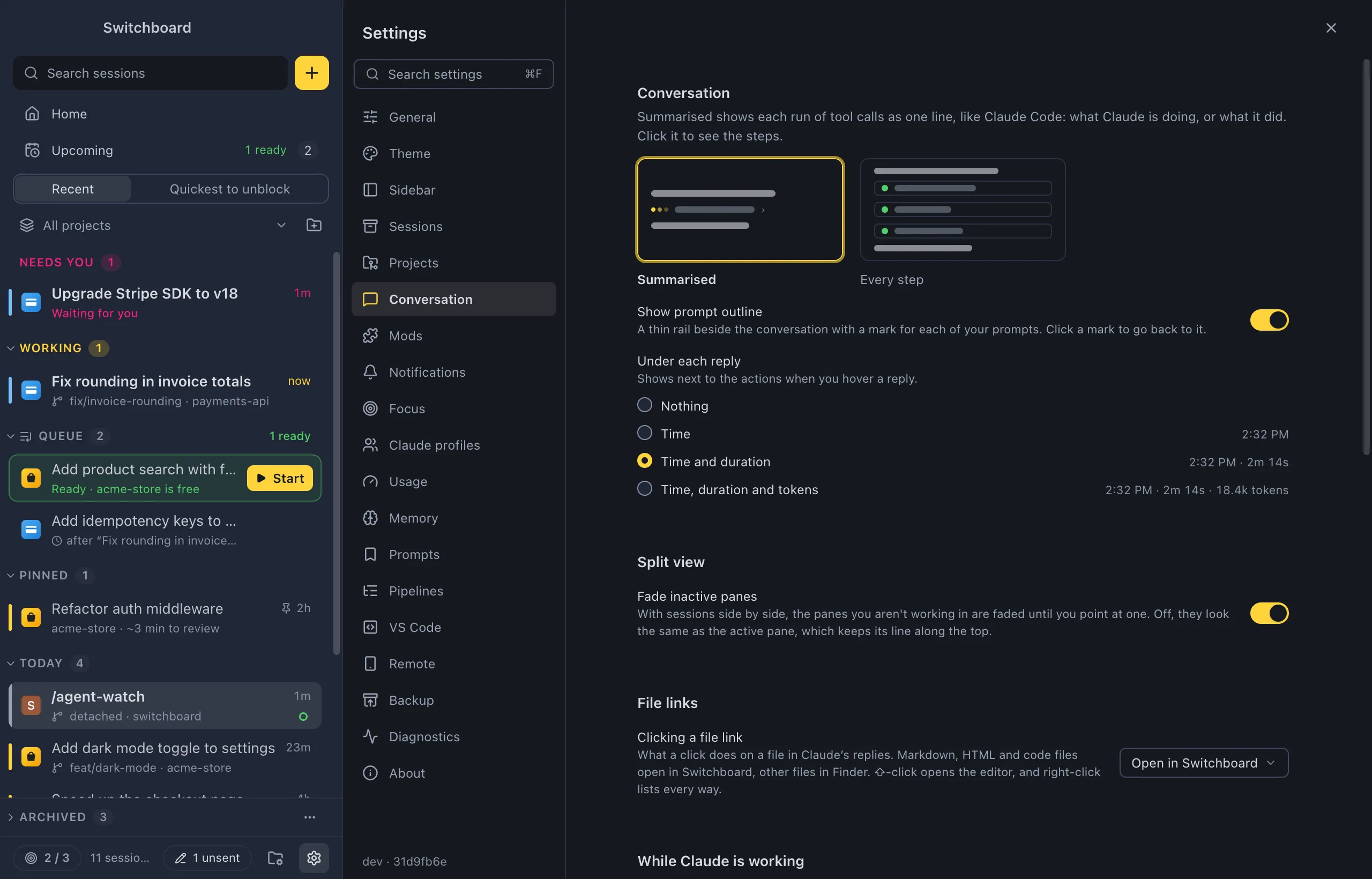Switch to the Recent tab
1372x879 pixels.
pos(72,189)
